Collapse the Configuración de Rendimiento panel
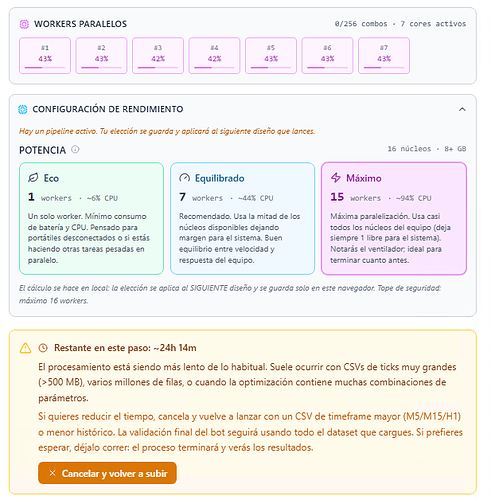 [x=462, y=109]
